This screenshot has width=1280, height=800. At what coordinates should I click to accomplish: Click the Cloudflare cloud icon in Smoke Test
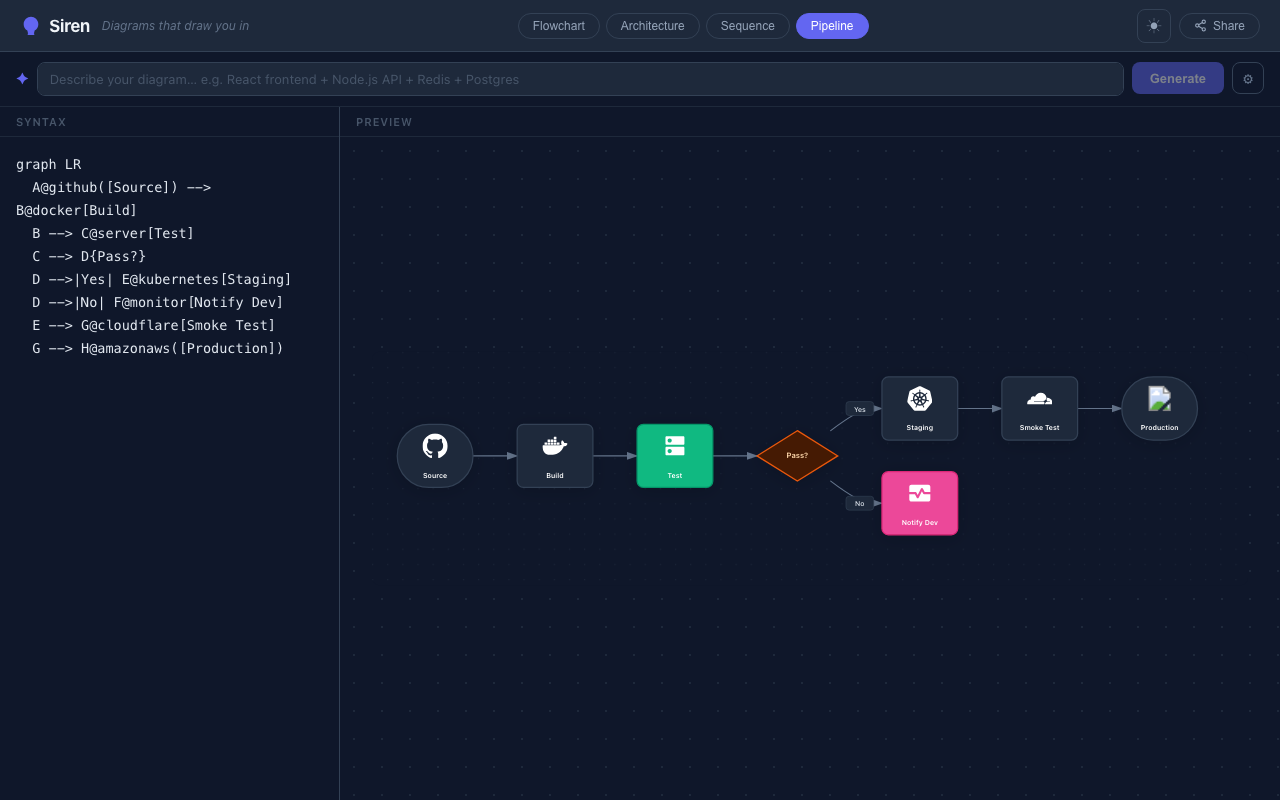1040,398
